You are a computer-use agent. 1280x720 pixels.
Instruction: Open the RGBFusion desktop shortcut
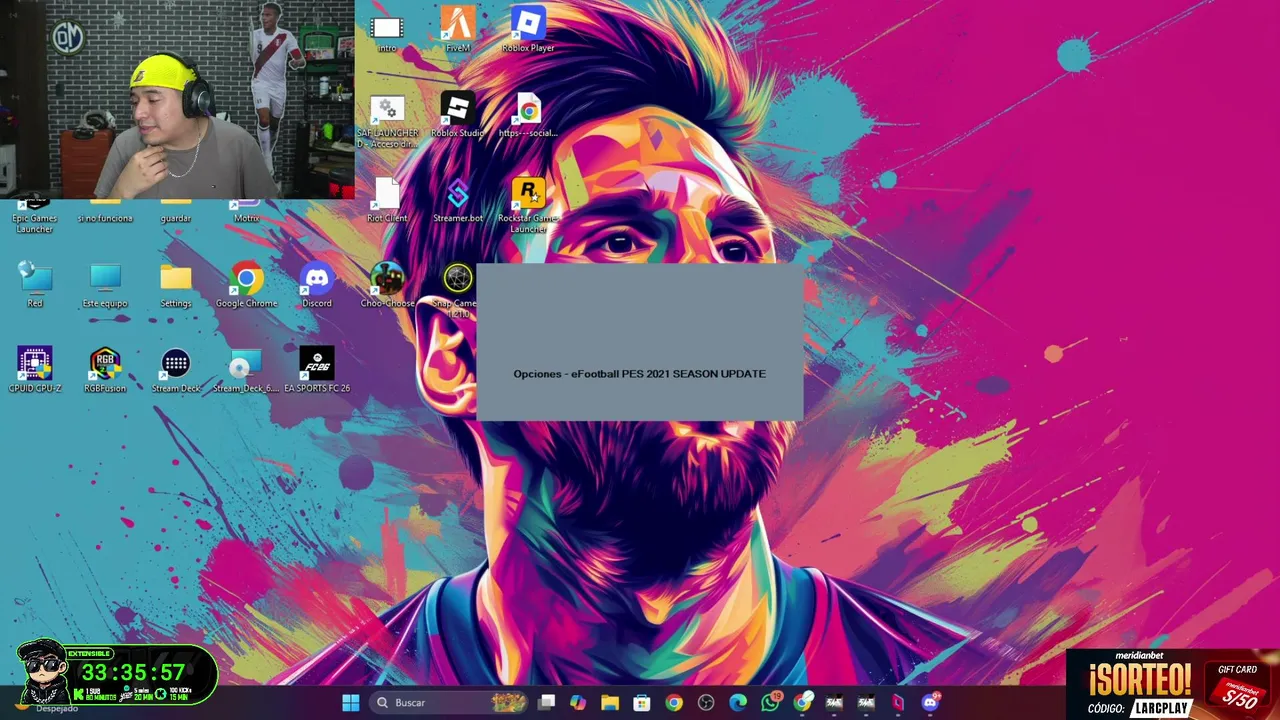pos(105,364)
